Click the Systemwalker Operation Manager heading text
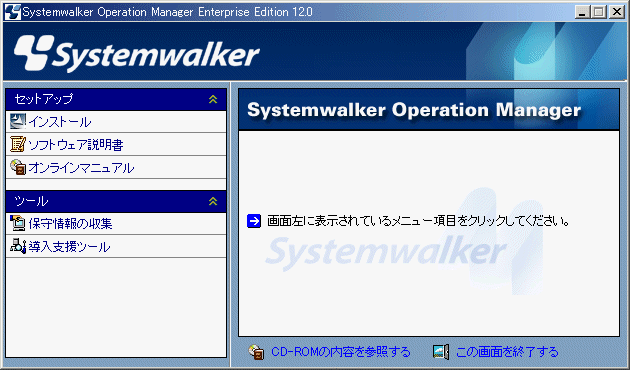This screenshot has height=370, width=630. point(414,110)
